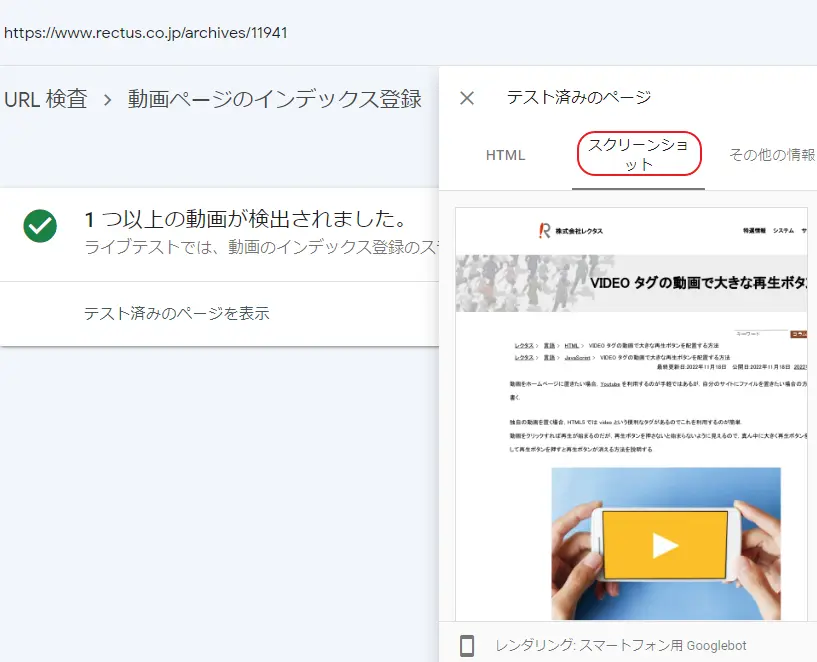The width and height of the screenshot is (817, 662).
Task: Click the inspected URL text field
Action: point(145,33)
